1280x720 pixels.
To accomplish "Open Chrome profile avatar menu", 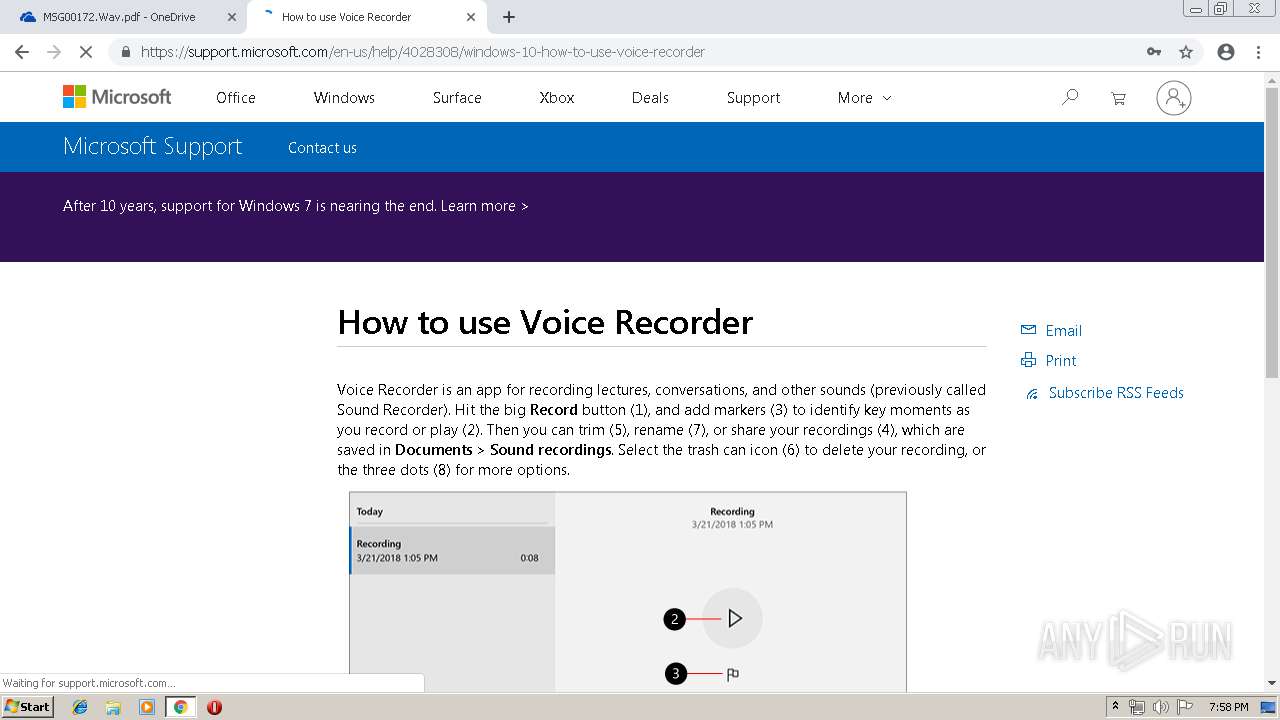I will 1226,52.
